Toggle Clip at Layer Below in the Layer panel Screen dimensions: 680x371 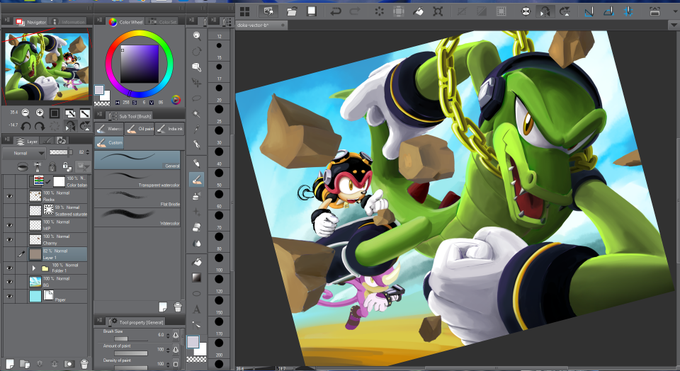(23, 167)
